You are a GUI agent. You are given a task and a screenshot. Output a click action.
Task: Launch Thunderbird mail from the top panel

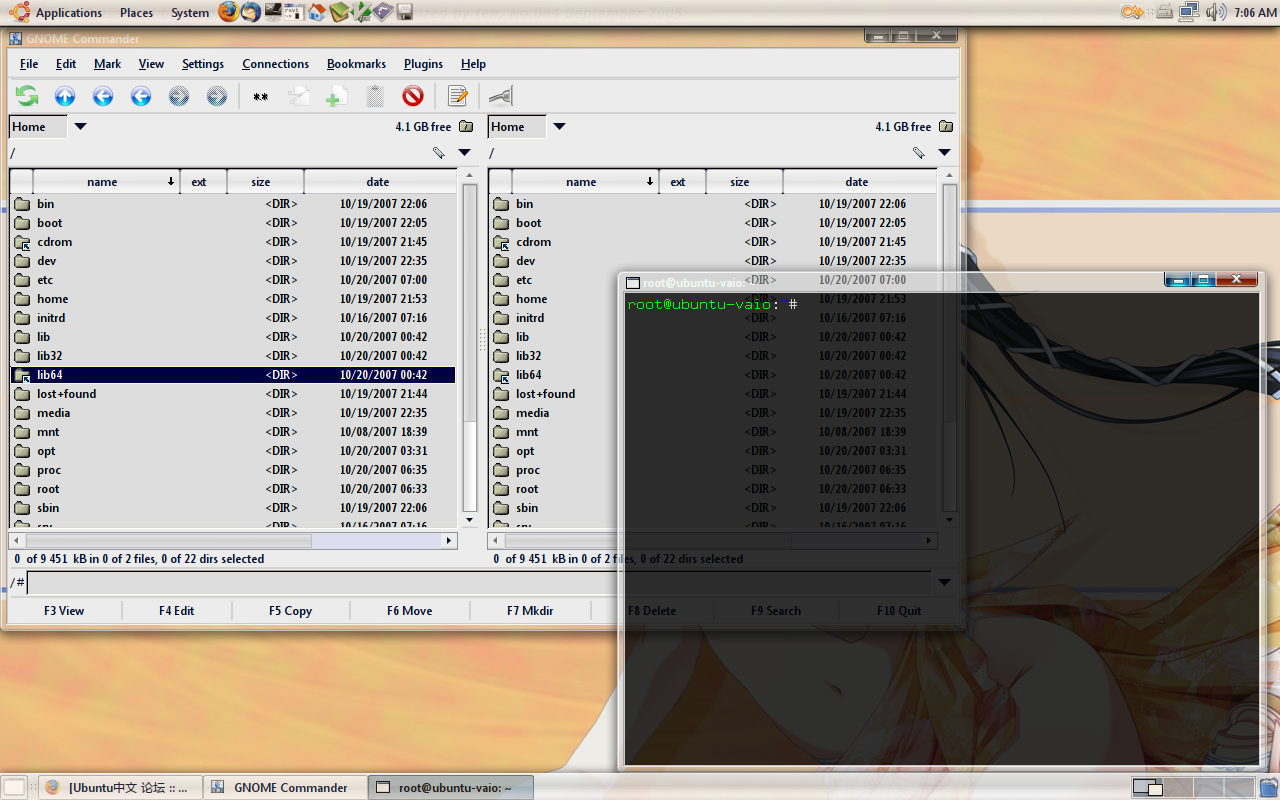coord(251,12)
